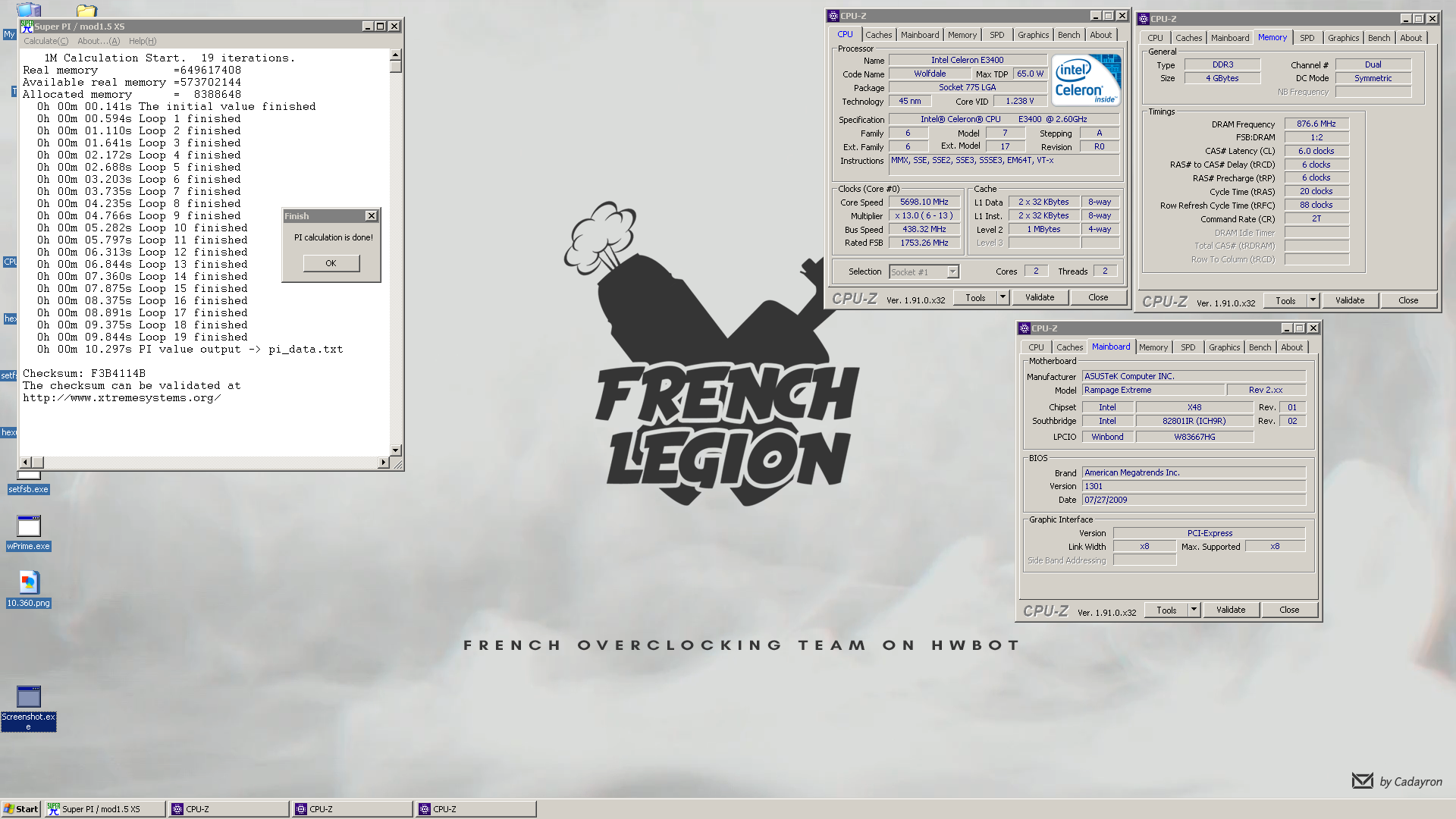
Task: Open Bench tab in CPU window
Action: pos(1068,35)
